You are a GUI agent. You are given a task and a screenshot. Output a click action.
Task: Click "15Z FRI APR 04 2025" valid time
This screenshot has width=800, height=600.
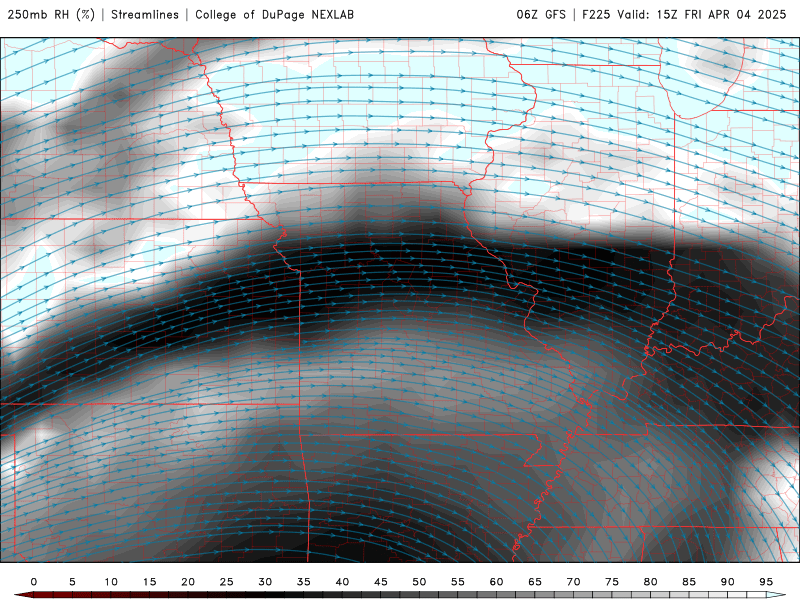(721, 15)
